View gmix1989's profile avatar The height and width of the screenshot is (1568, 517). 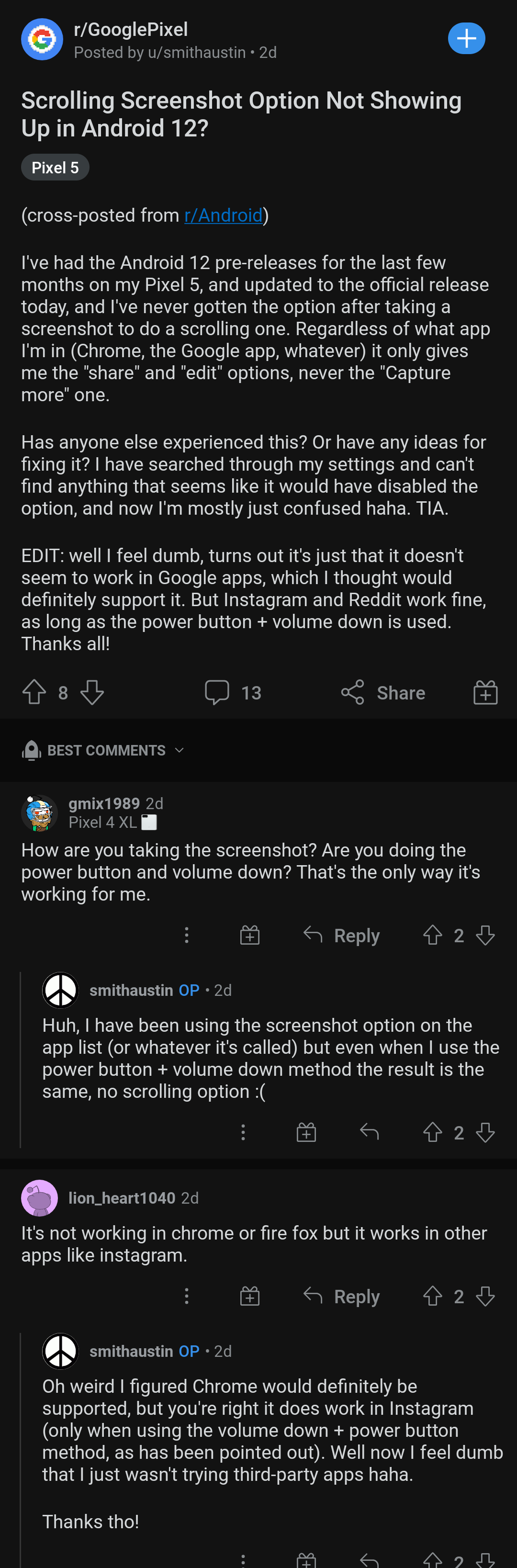40,812
